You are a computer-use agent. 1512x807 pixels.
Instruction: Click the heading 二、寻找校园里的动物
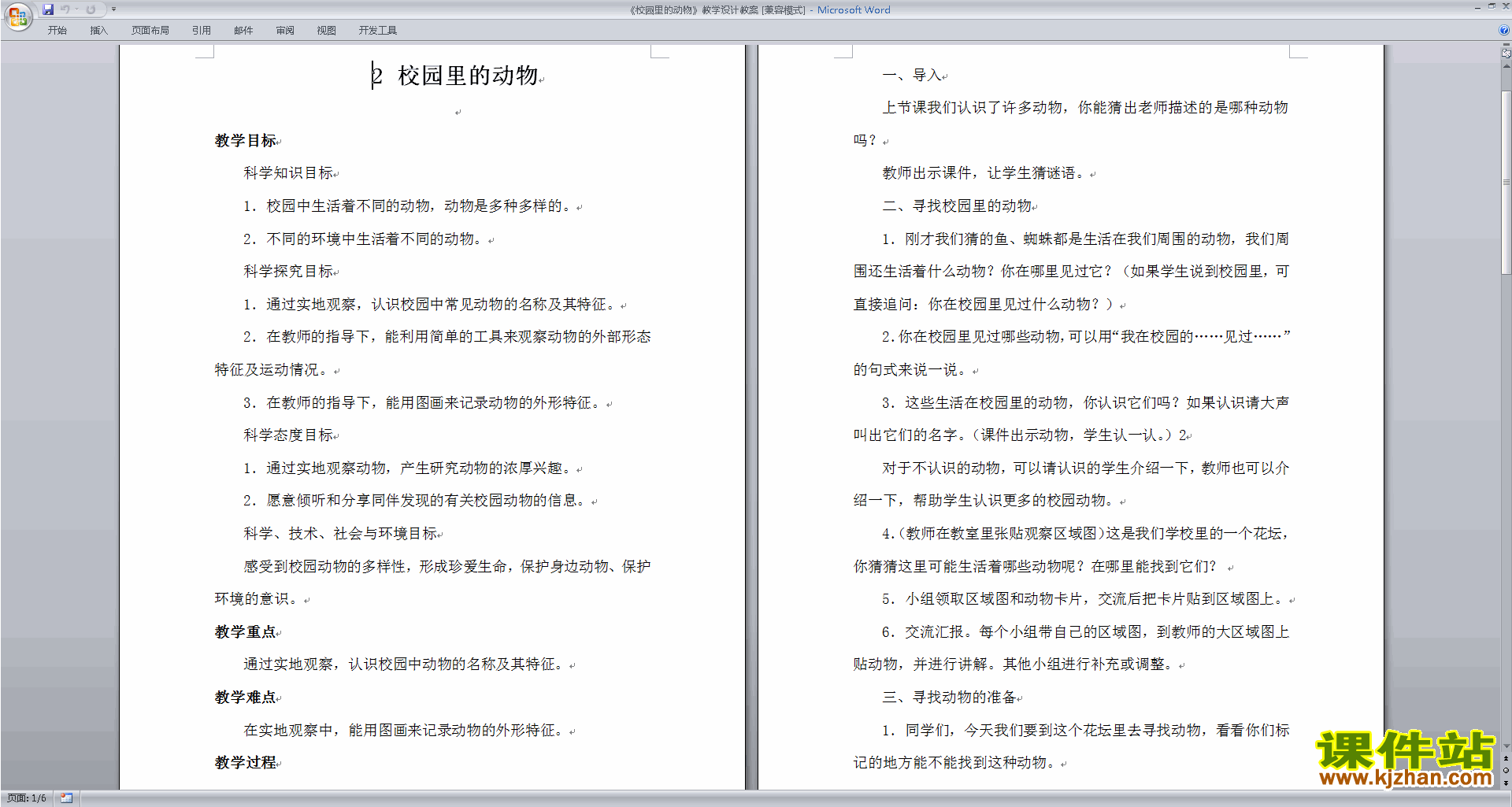(x=957, y=206)
